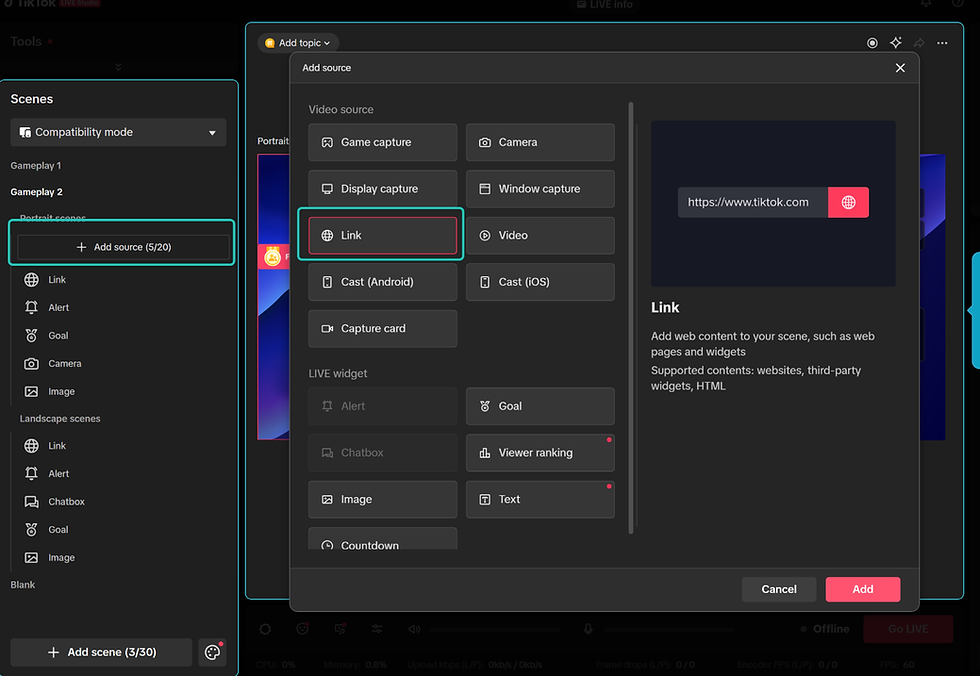
Task: Choose Game capture as video source
Action: coord(382,142)
